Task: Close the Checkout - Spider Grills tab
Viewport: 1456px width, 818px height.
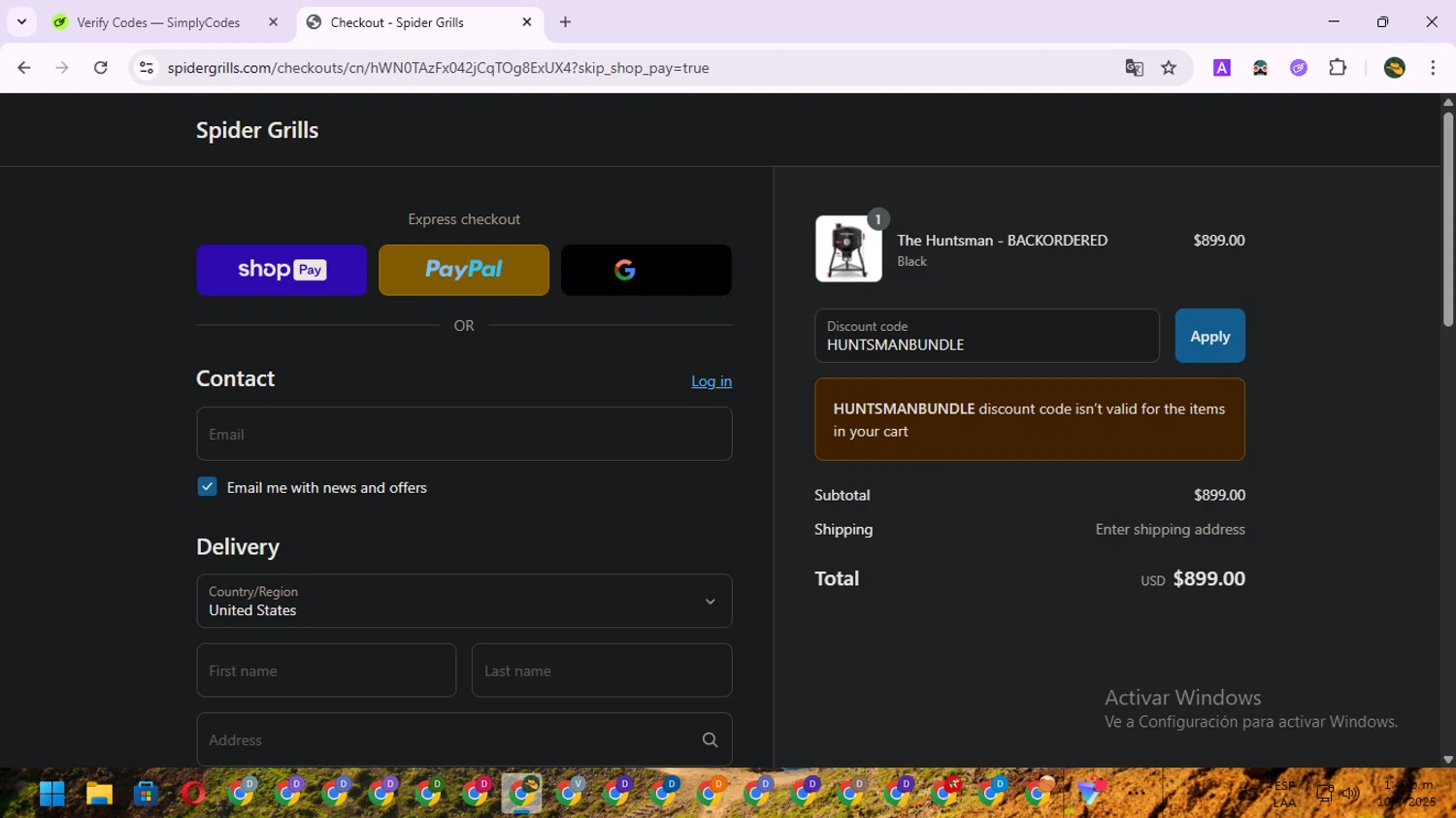Action: pos(527,21)
